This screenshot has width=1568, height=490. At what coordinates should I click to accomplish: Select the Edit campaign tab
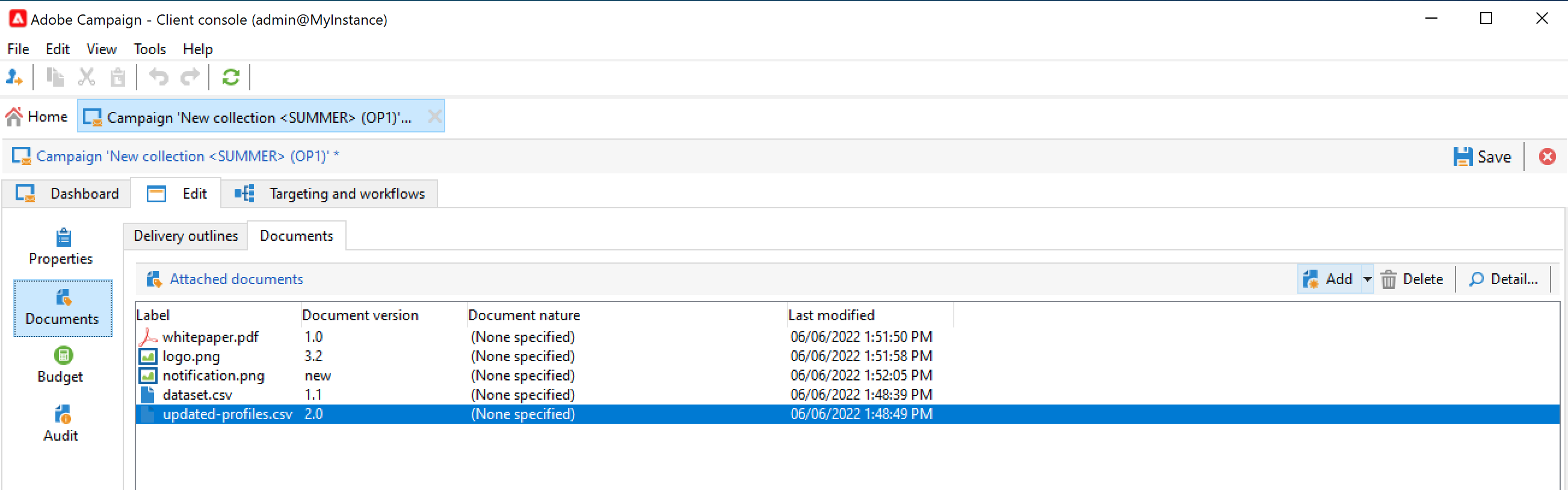[x=176, y=194]
